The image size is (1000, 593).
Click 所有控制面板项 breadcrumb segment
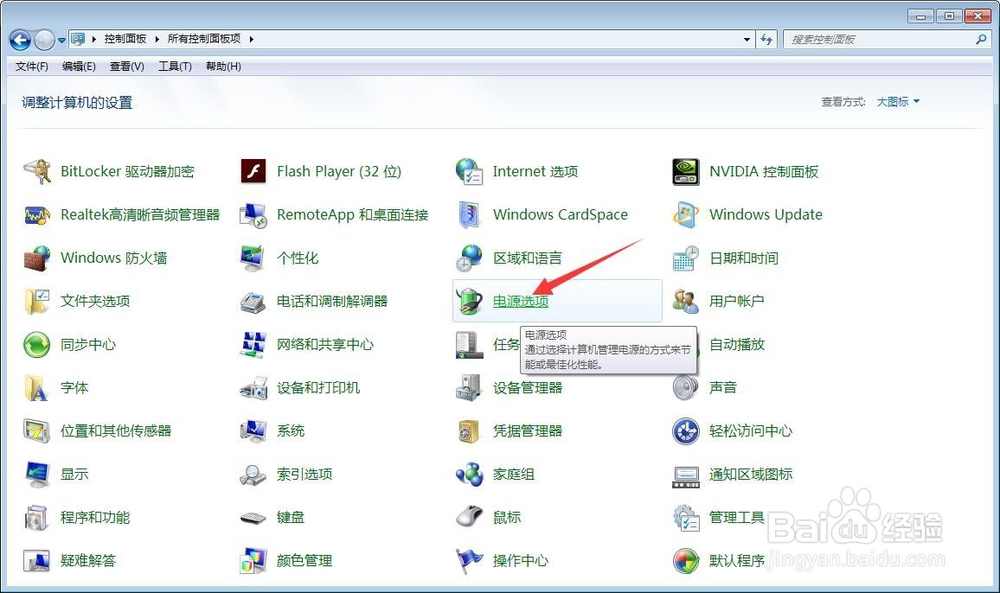204,39
